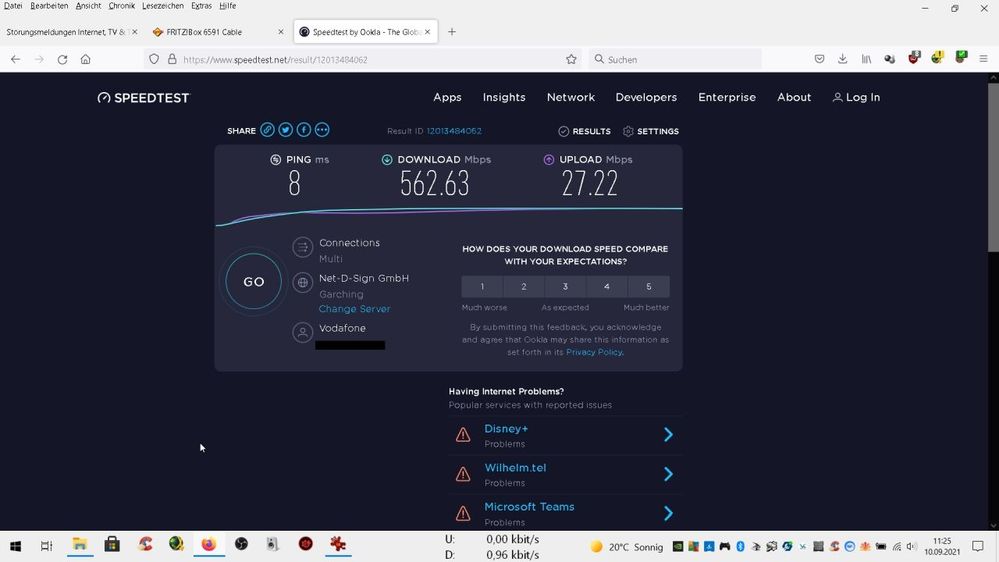Rate download speed as 2
This screenshot has width=999, height=562.
coord(524,287)
